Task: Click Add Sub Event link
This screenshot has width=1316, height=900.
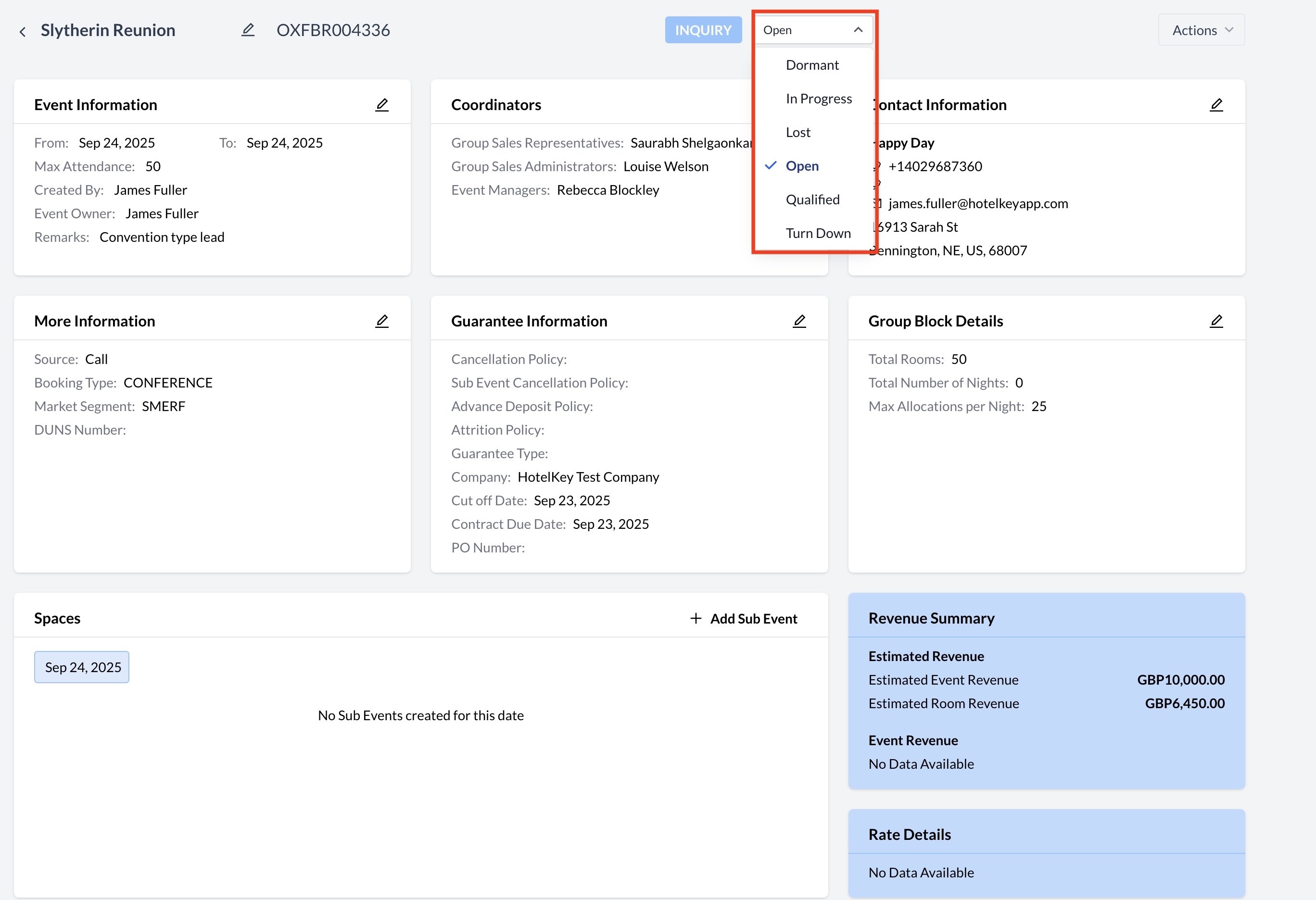Action: click(753, 619)
